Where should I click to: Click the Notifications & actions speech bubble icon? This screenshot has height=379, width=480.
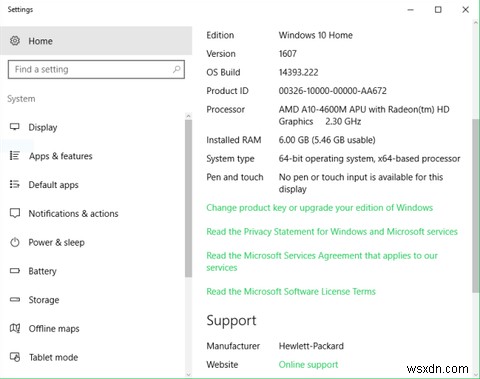(15, 213)
